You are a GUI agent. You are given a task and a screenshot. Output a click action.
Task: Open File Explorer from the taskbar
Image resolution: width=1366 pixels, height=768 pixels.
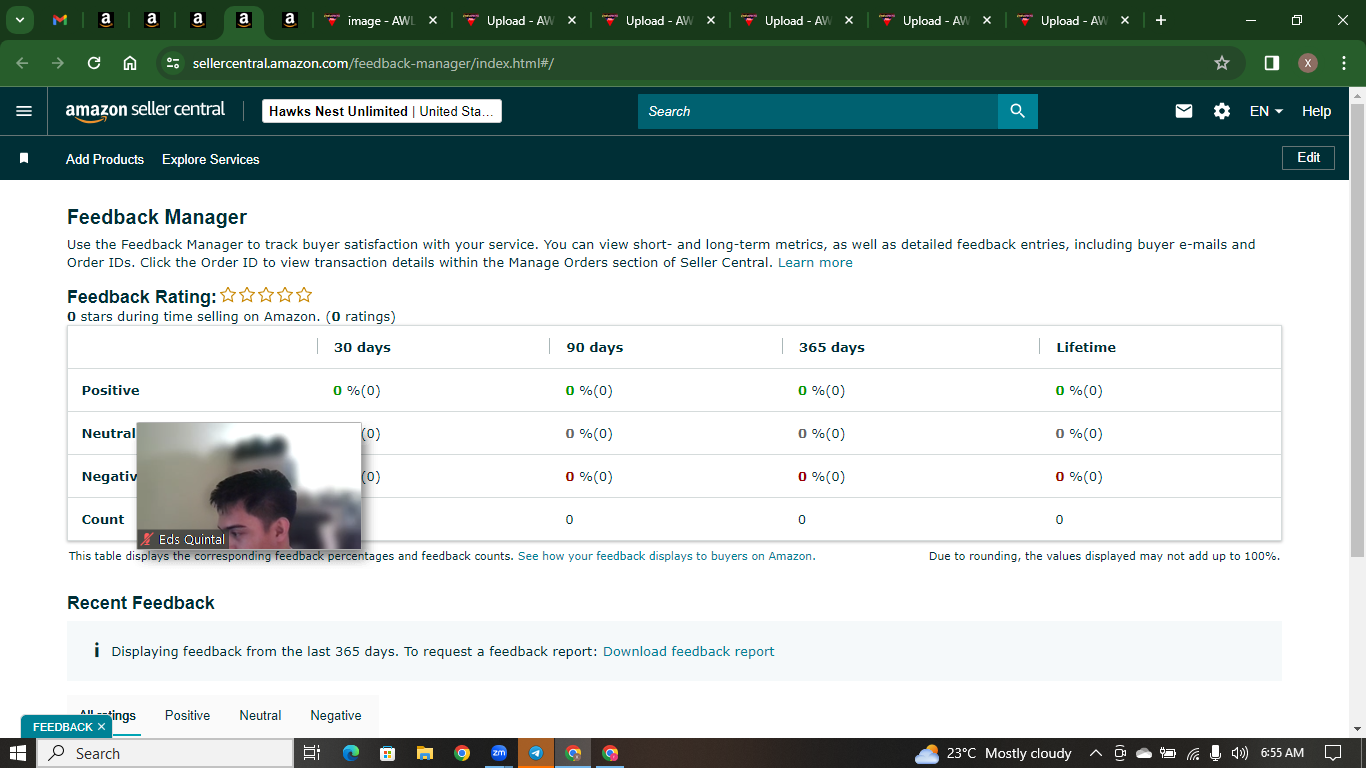[x=424, y=753]
